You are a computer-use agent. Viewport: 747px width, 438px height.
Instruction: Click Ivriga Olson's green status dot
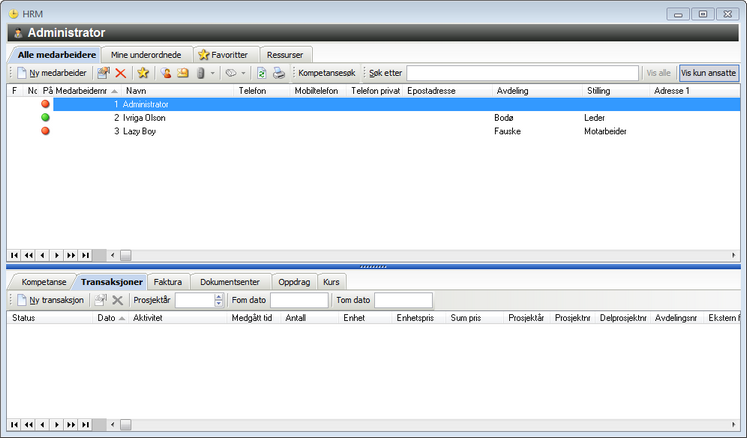pos(45,117)
